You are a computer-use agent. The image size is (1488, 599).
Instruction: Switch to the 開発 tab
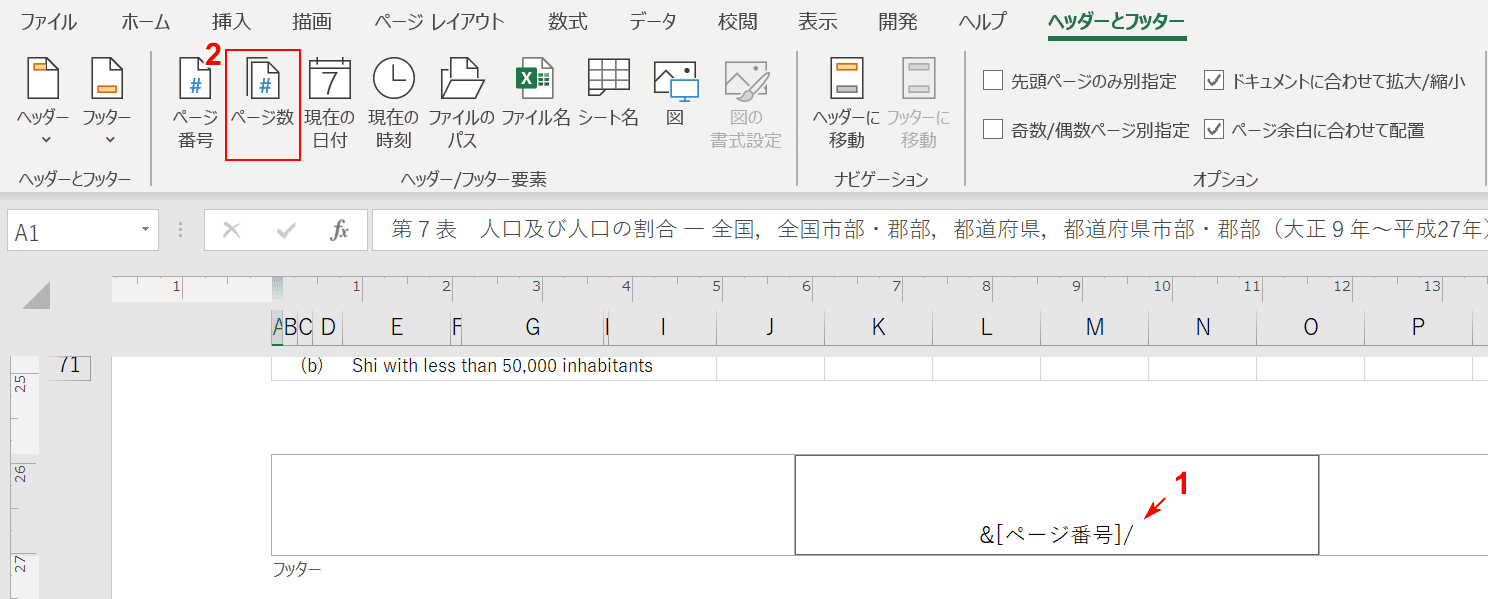(x=898, y=21)
